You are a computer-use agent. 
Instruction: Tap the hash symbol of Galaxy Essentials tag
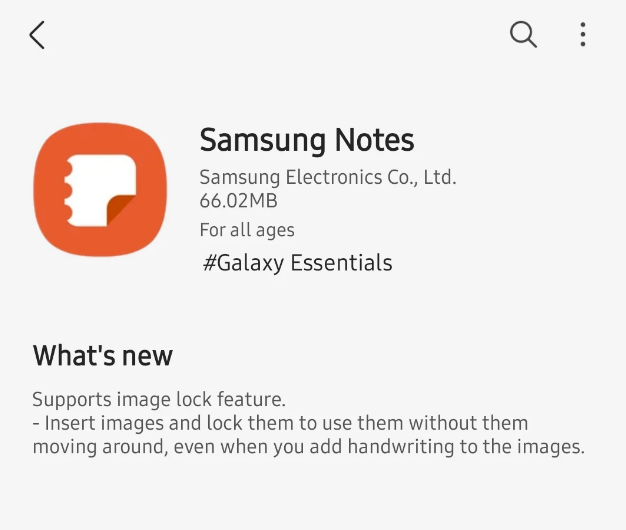[x=210, y=263]
